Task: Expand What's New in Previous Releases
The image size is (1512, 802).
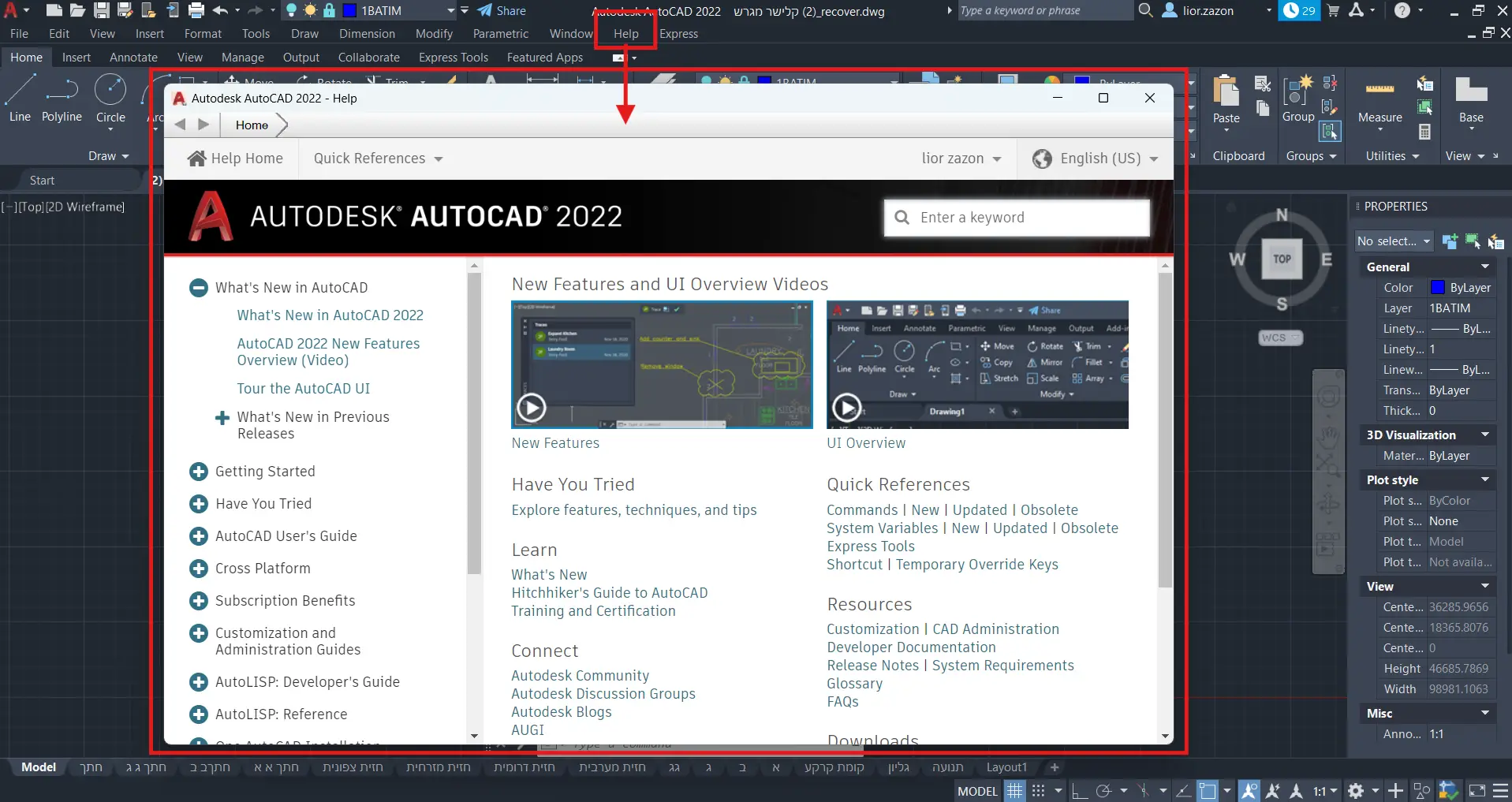Action: click(222, 418)
